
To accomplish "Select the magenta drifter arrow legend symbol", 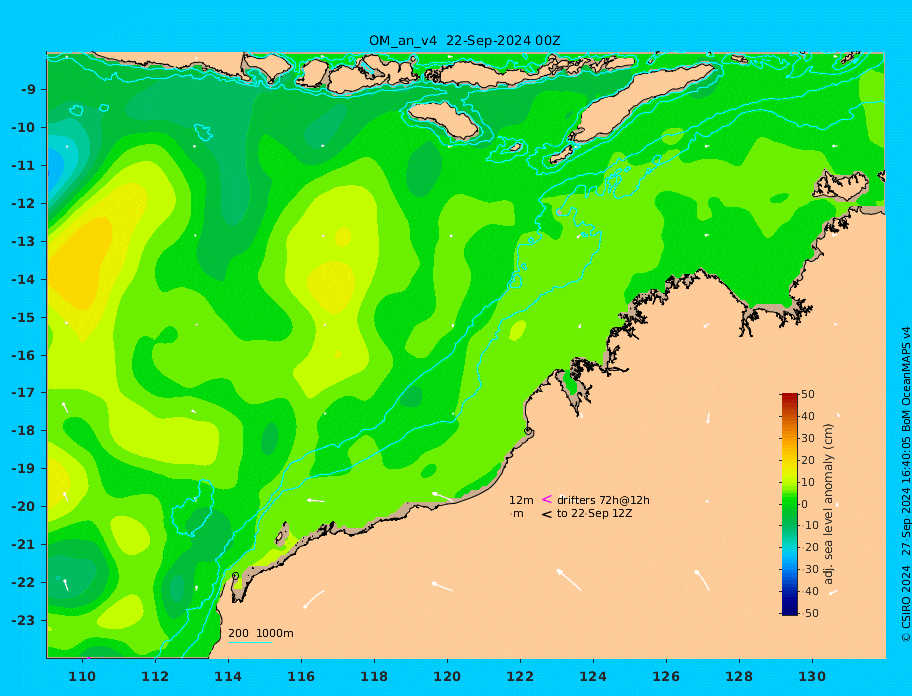I will click(x=547, y=499).
